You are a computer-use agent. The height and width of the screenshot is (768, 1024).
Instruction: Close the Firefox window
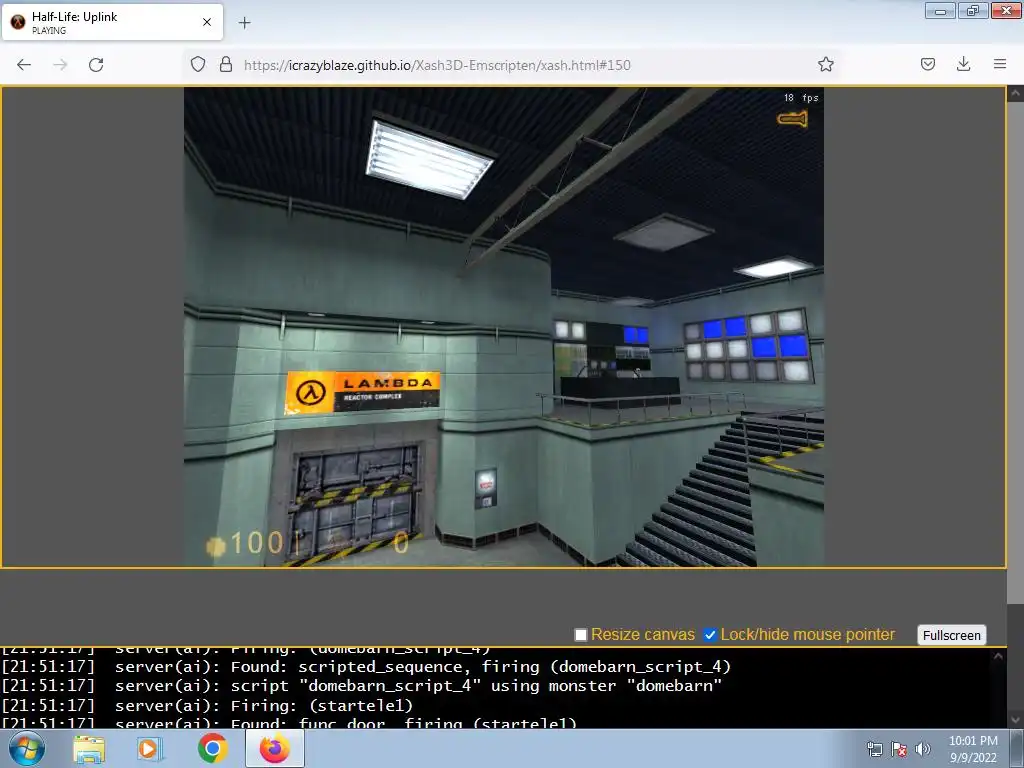[1006, 10]
